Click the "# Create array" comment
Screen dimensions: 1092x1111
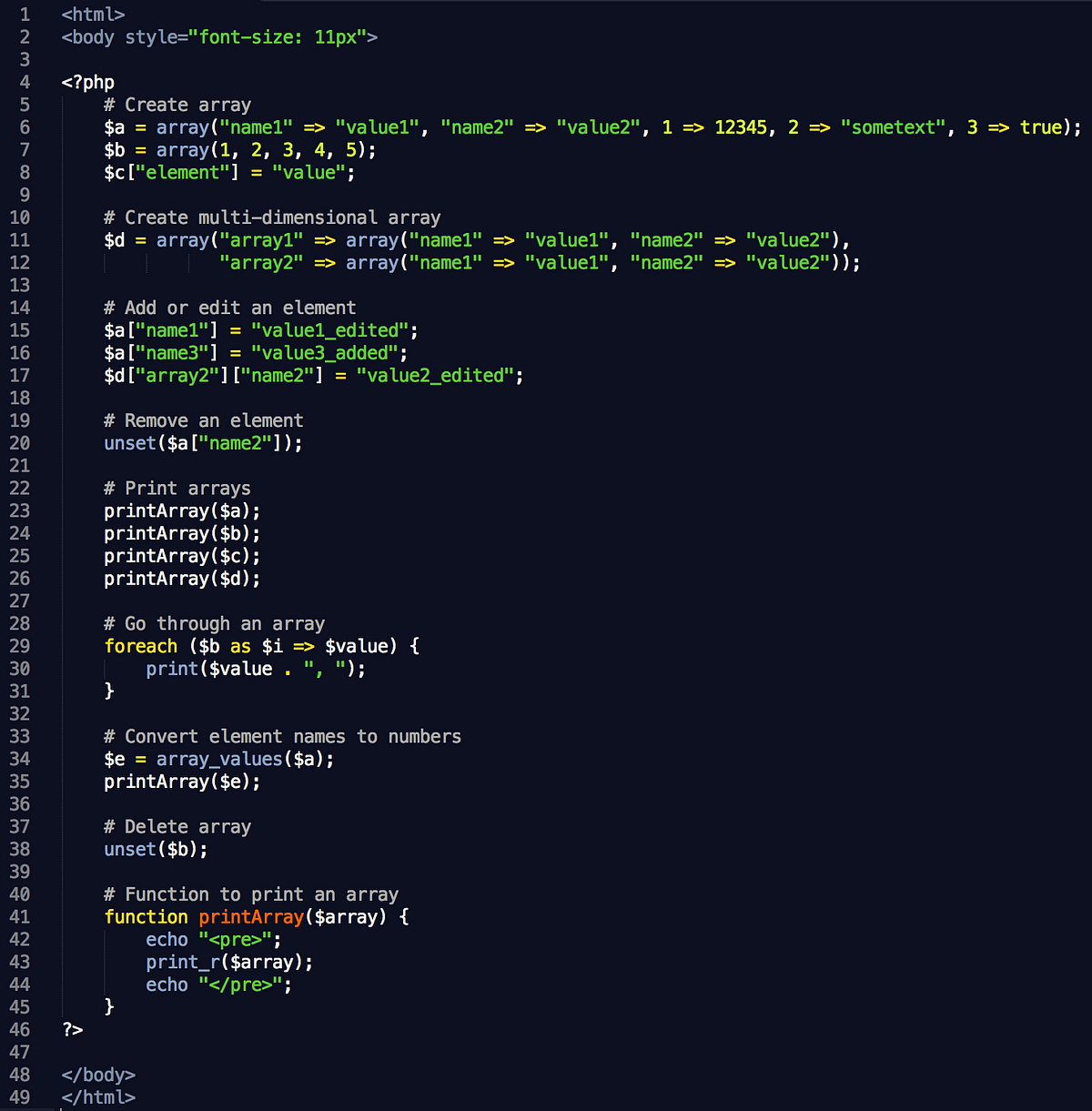coord(177,105)
